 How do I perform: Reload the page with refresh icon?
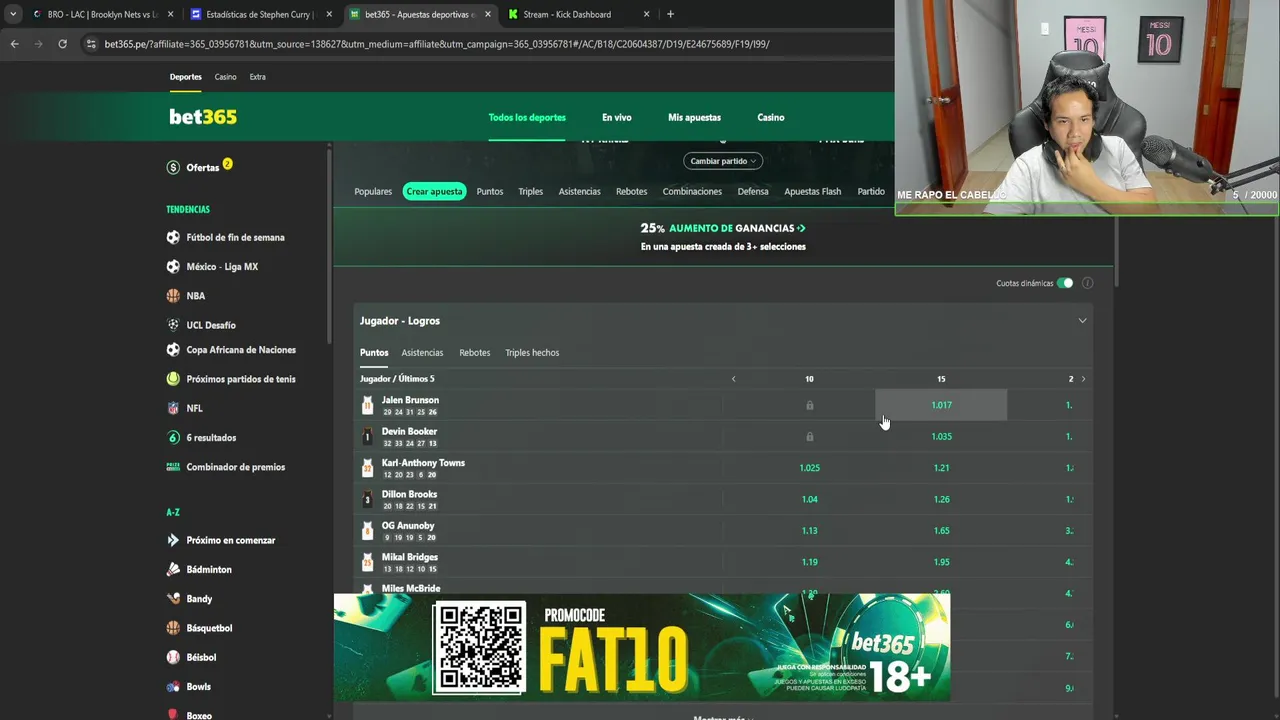point(62,44)
